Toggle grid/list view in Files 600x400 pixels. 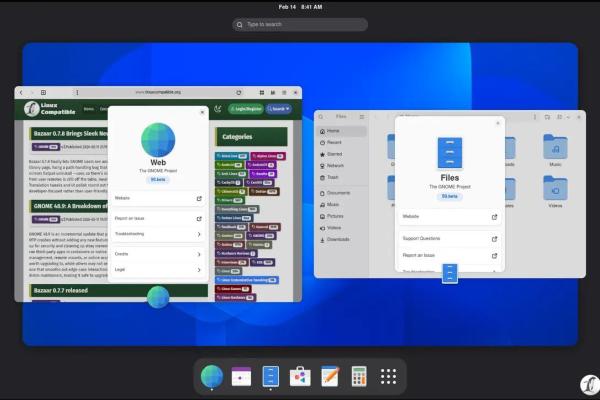[x=559, y=117]
